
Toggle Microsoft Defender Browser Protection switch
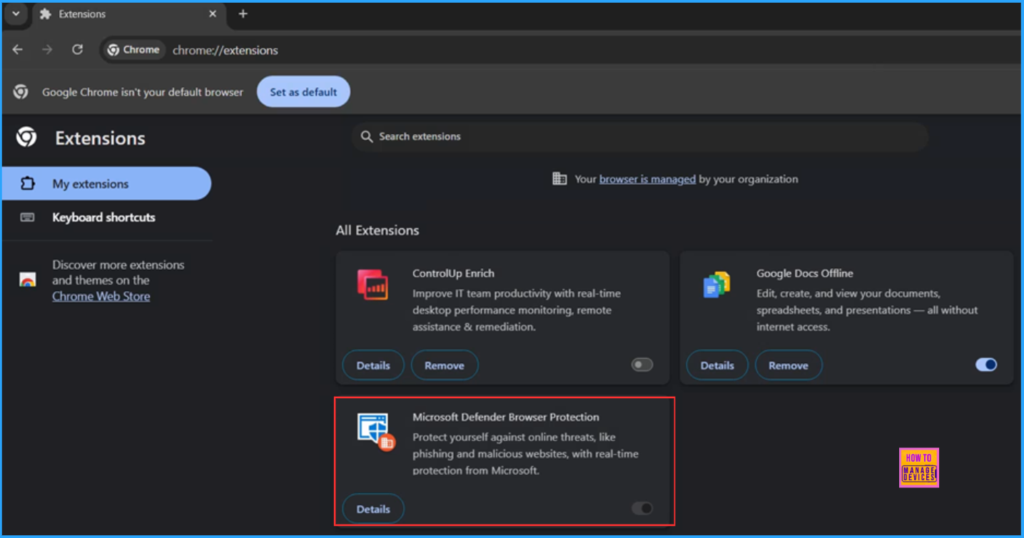[642, 509]
